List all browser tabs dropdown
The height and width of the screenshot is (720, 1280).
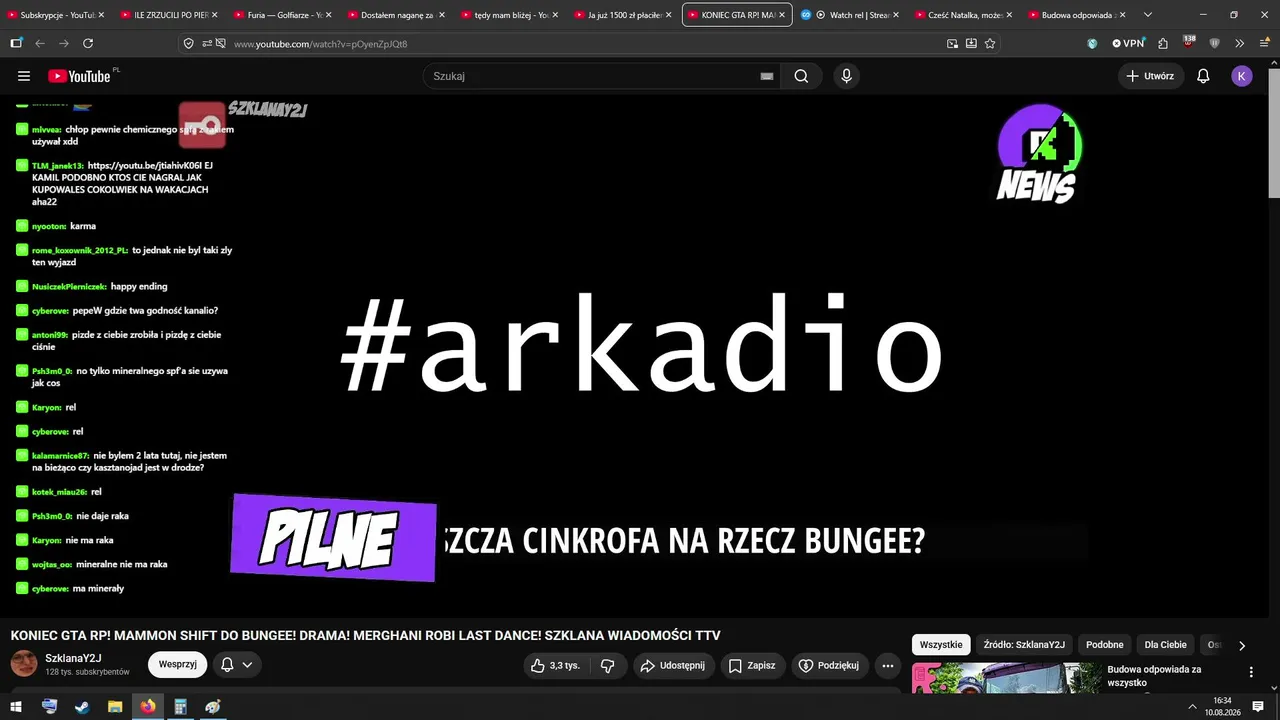tap(1147, 15)
